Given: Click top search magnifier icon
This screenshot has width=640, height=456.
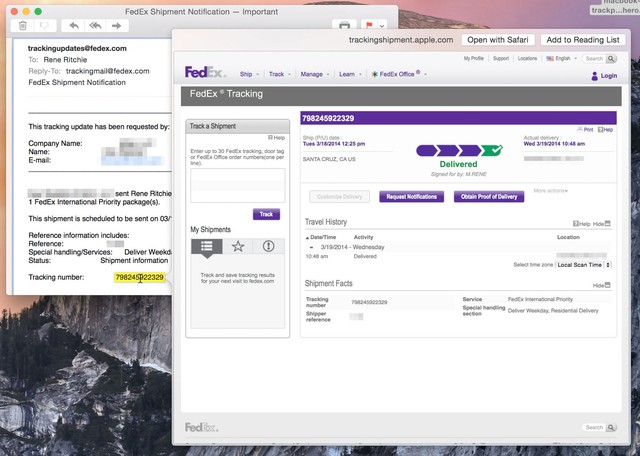Looking at the screenshot, I should [611, 59].
